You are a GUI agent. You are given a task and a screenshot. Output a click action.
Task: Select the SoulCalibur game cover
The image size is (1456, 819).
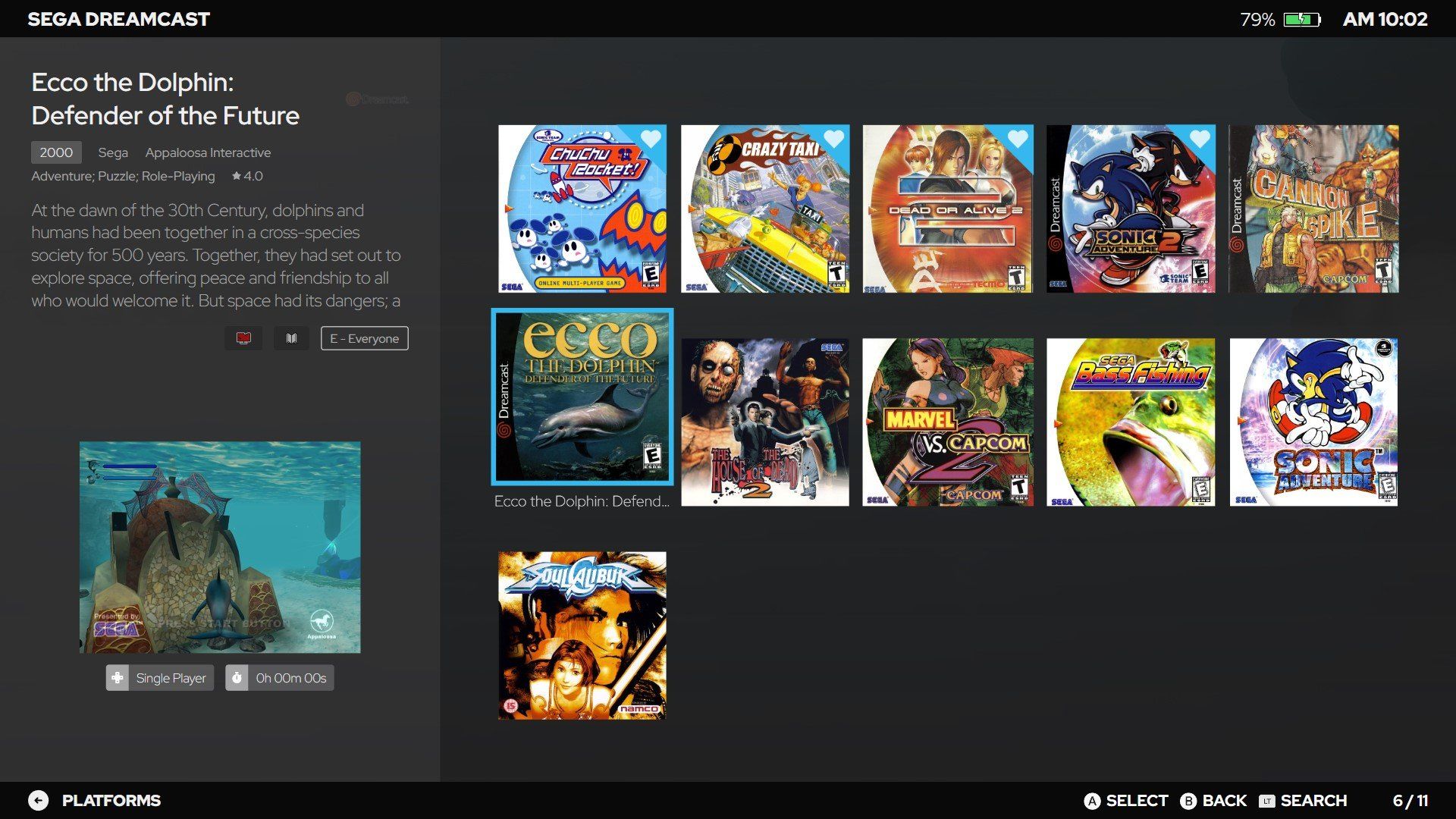[x=582, y=635]
